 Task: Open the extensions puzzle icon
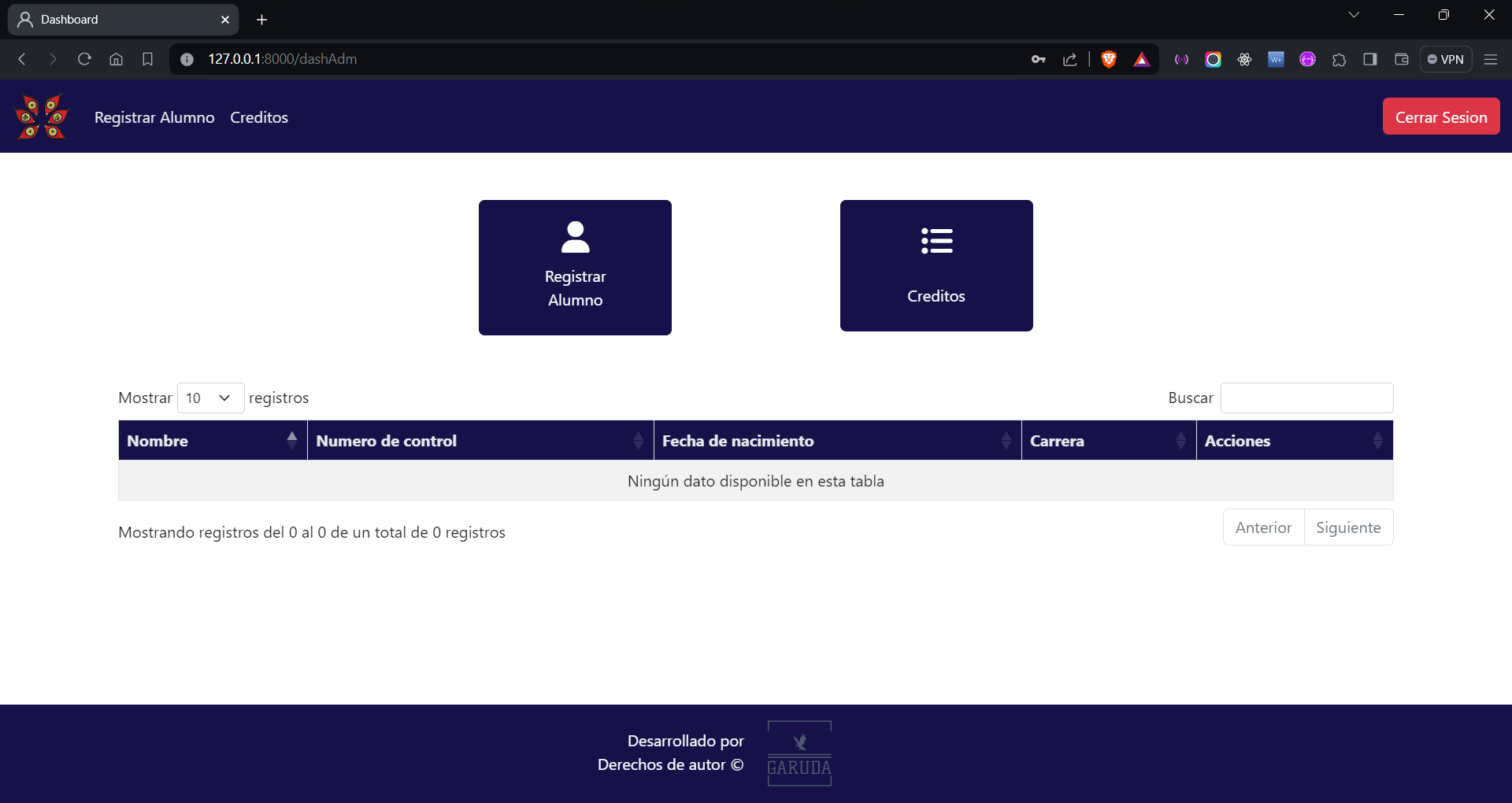pyautogui.click(x=1339, y=59)
